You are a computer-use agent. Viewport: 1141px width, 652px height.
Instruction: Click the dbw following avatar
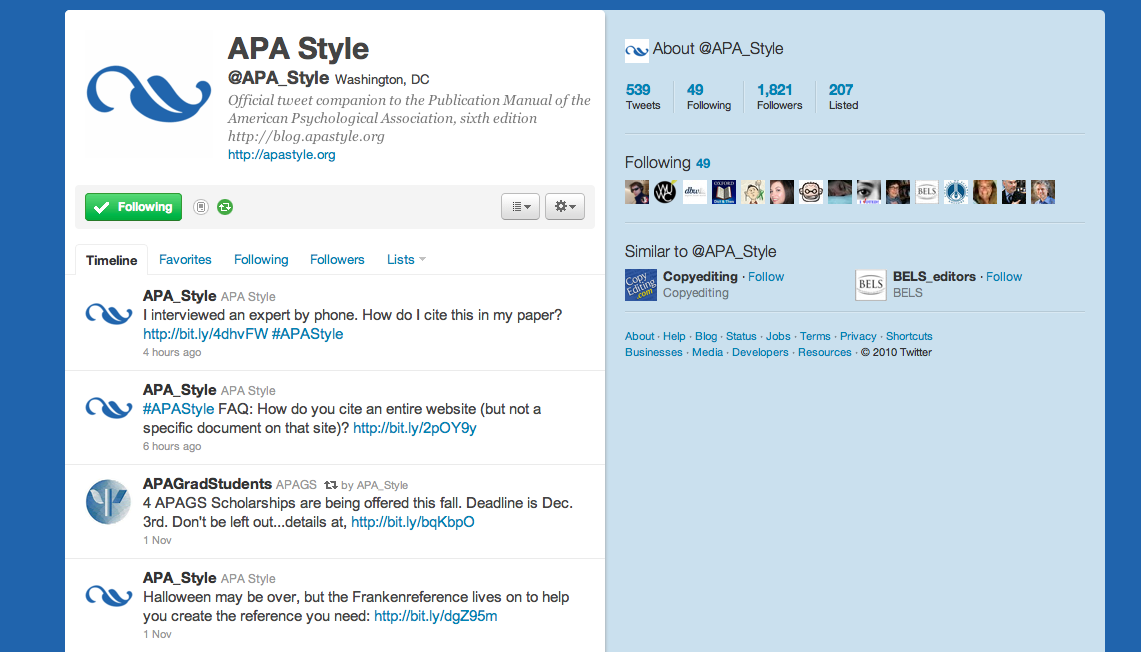(695, 192)
